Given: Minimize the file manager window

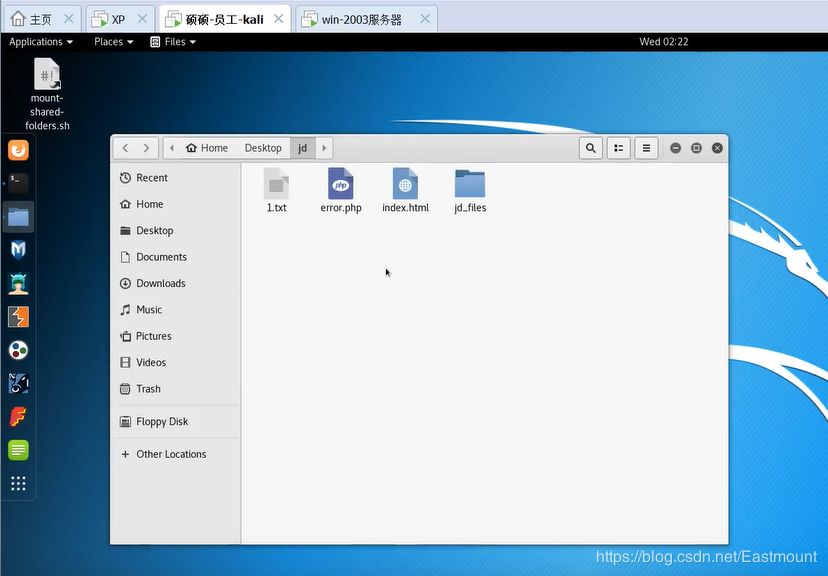Looking at the screenshot, I should coord(675,148).
